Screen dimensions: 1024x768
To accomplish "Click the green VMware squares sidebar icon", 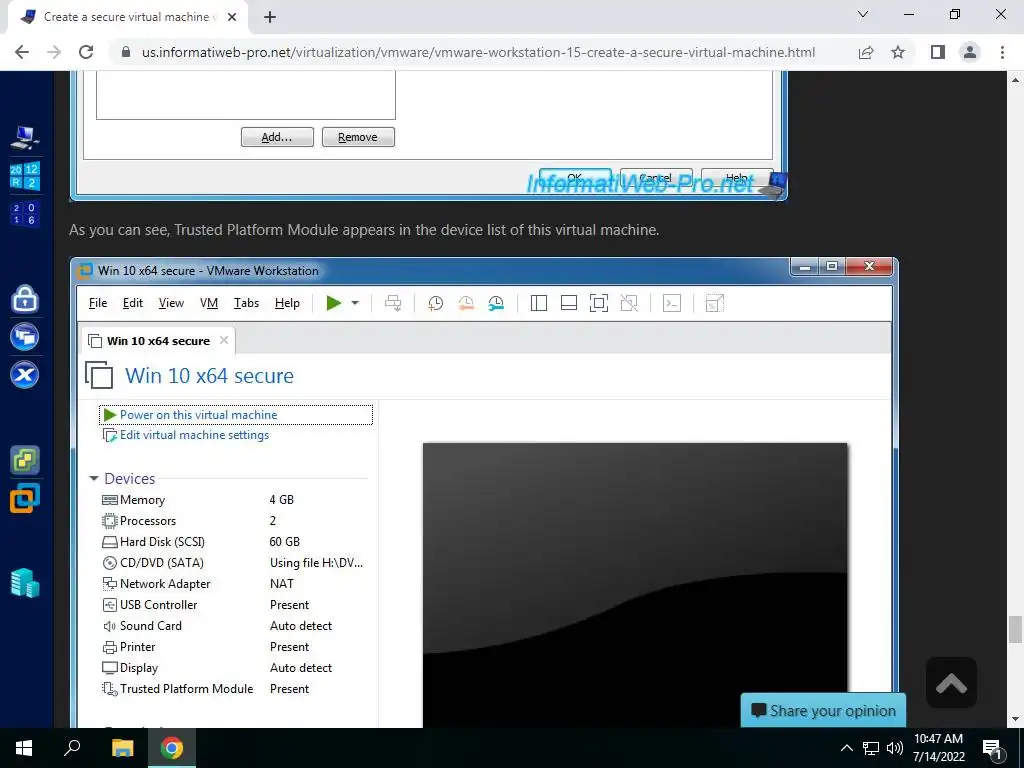I will click(x=25, y=460).
